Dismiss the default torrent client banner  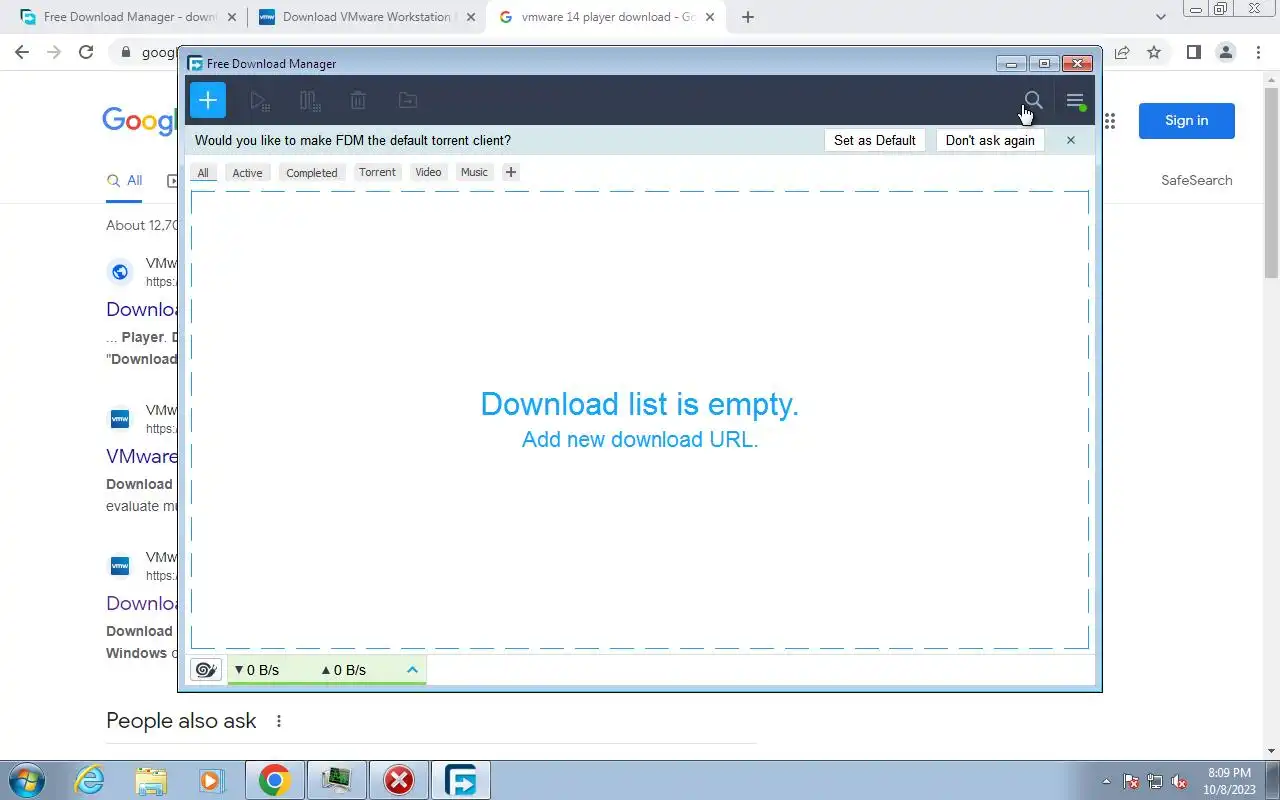tap(1070, 140)
